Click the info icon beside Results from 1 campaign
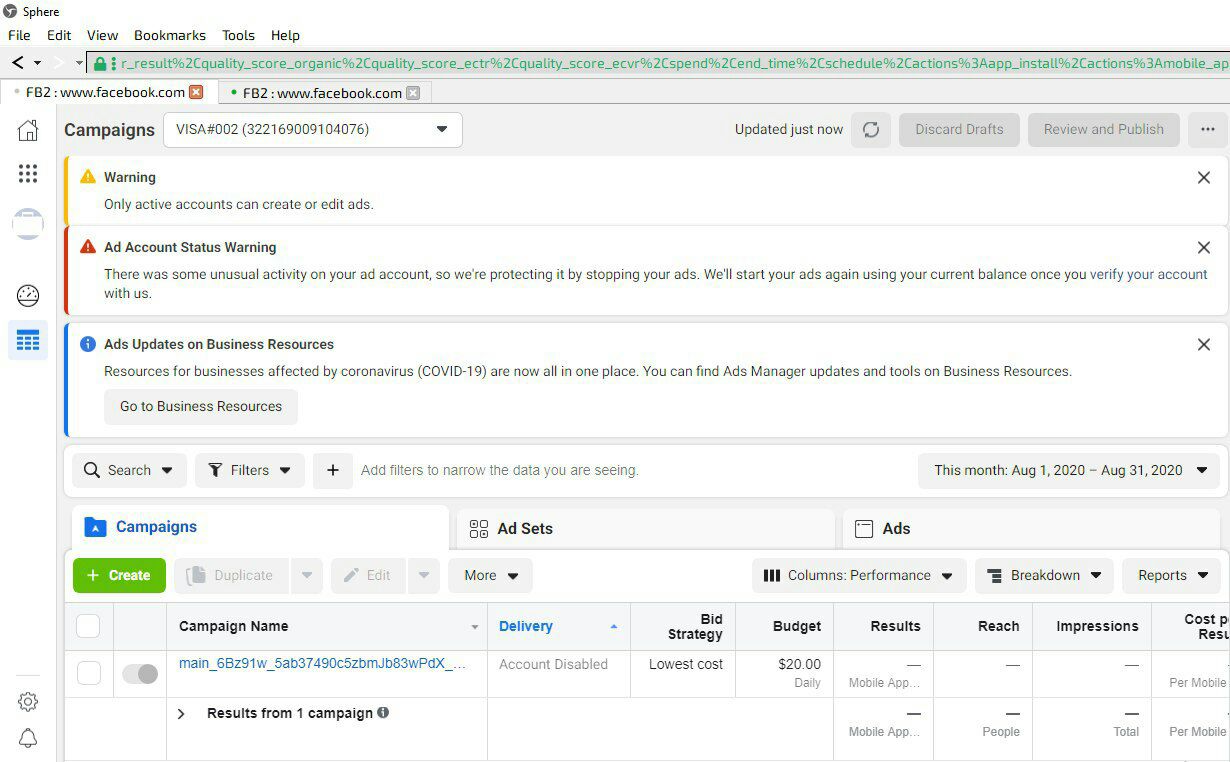Screen dimensions: 1230x762 pyautogui.click(x=383, y=713)
